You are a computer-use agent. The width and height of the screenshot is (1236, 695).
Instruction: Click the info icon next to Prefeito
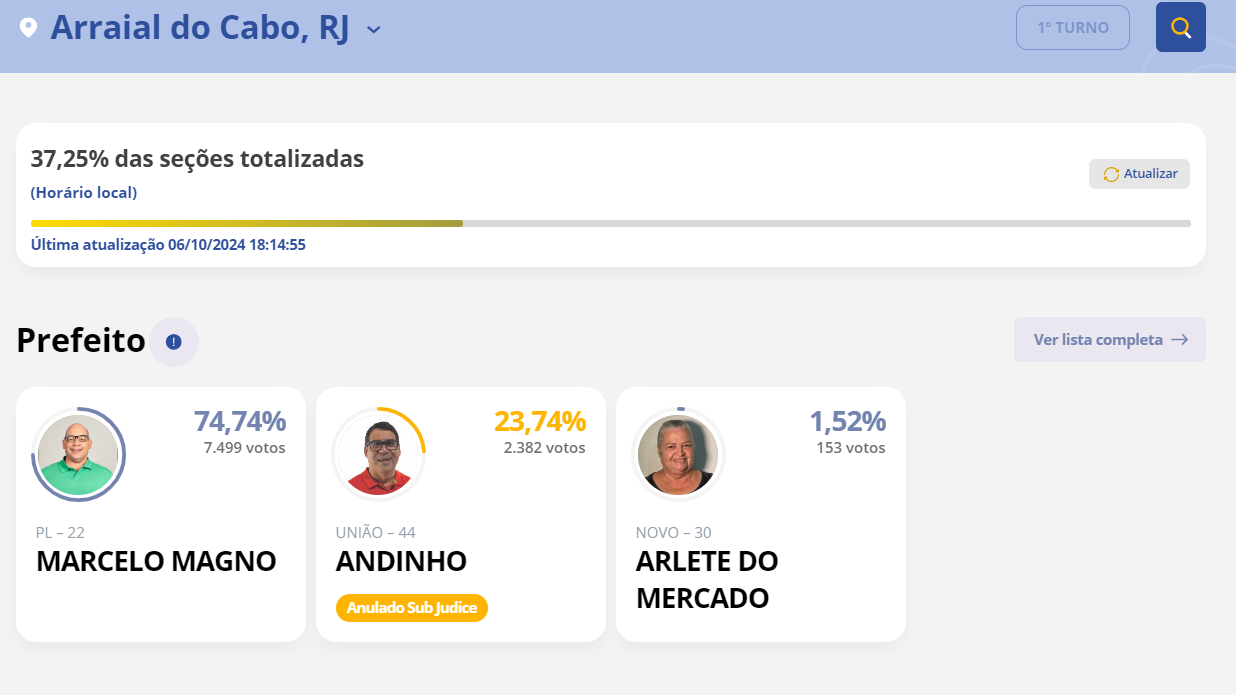point(174,342)
